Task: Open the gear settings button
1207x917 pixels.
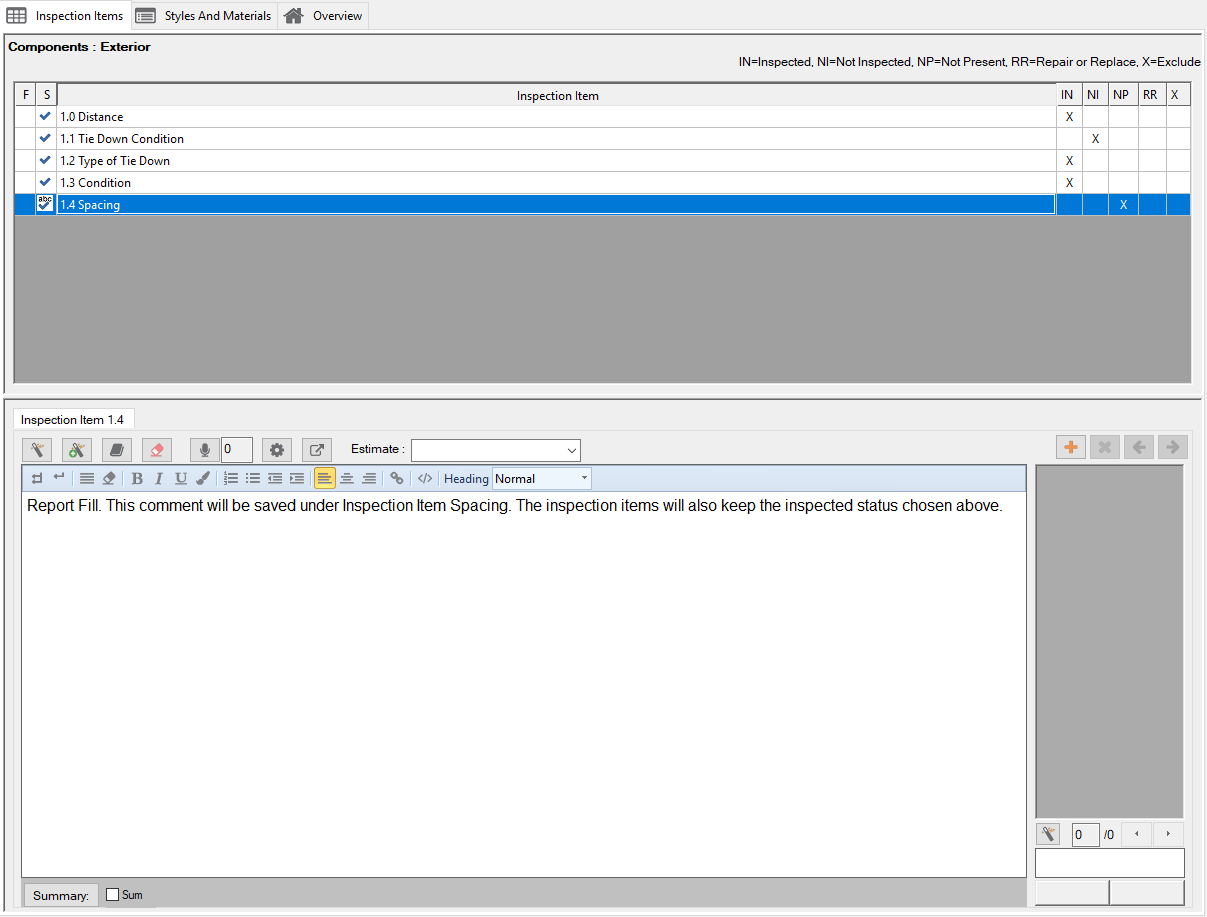Action: 277,450
